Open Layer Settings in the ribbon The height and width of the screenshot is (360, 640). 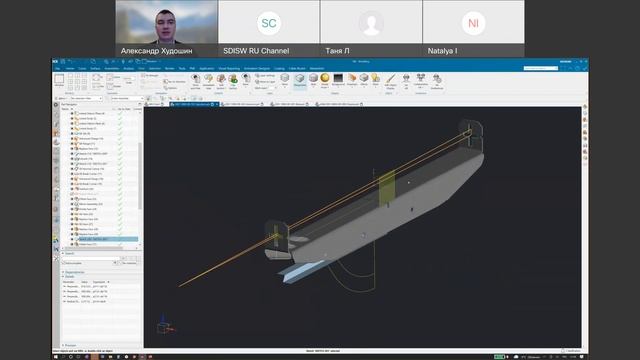coord(265,76)
